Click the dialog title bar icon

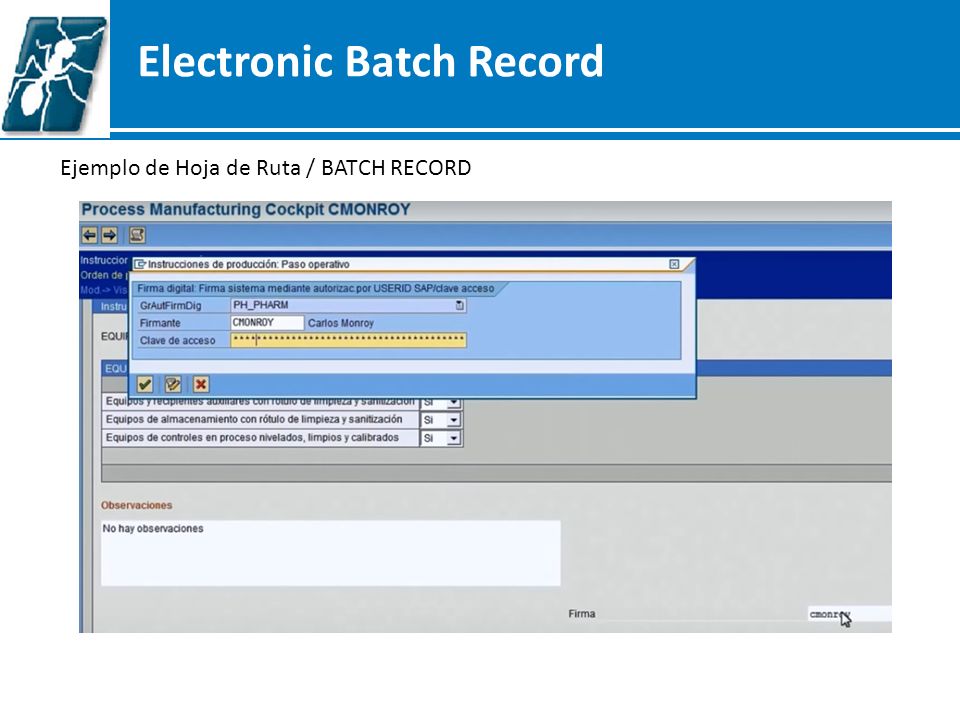(x=140, y=264)
